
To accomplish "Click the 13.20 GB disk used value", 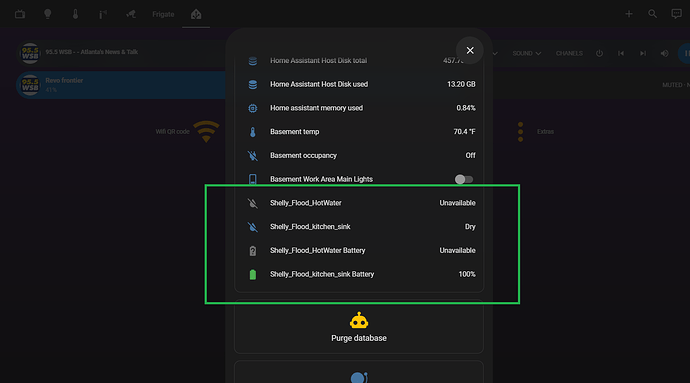I will (x=461, y=84).
